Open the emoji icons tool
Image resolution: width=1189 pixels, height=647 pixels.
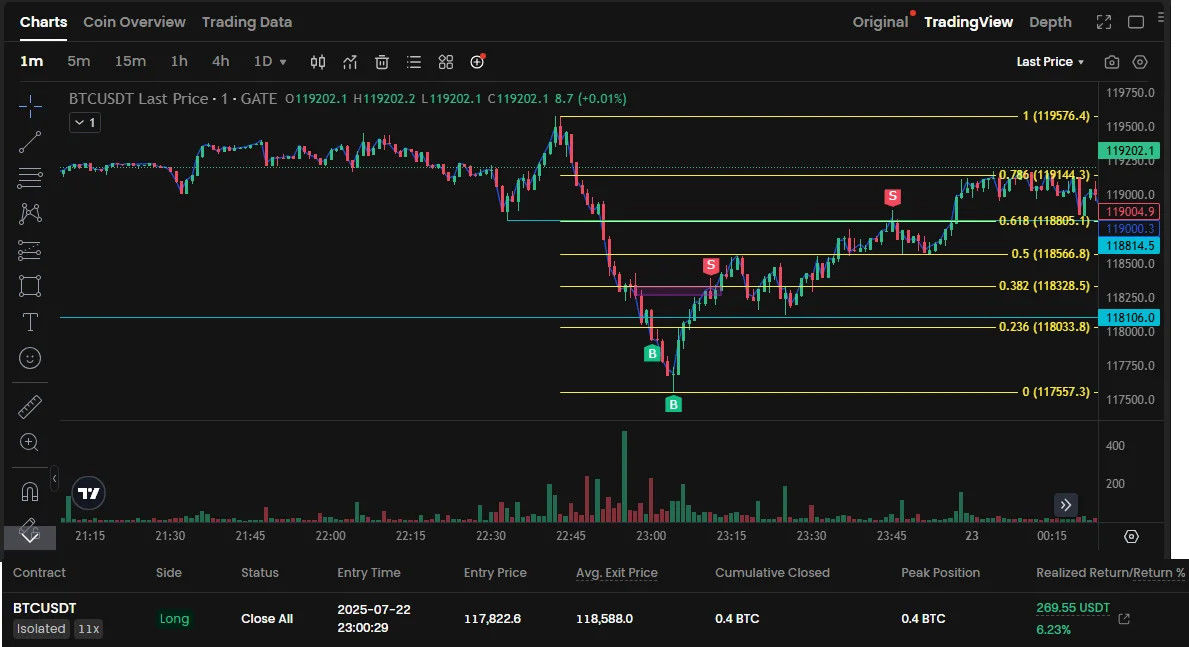pyautogui.click(x=30, y=358)
